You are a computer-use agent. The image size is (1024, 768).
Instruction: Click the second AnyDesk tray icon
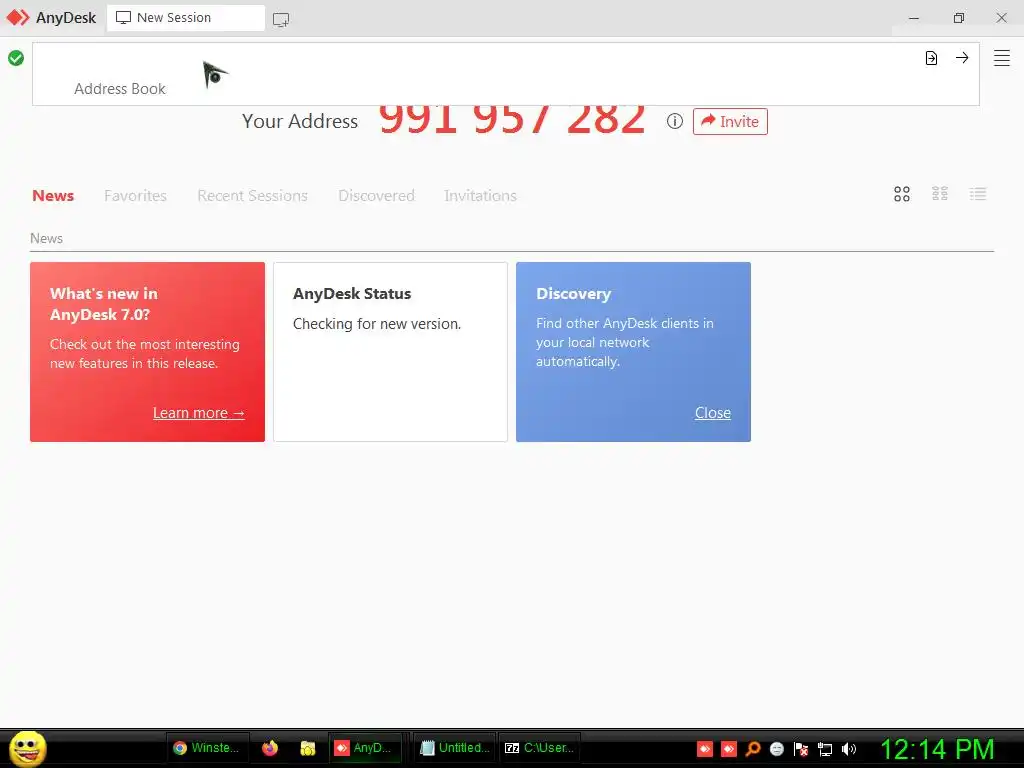pyautogui.click(x=729, y=748)
